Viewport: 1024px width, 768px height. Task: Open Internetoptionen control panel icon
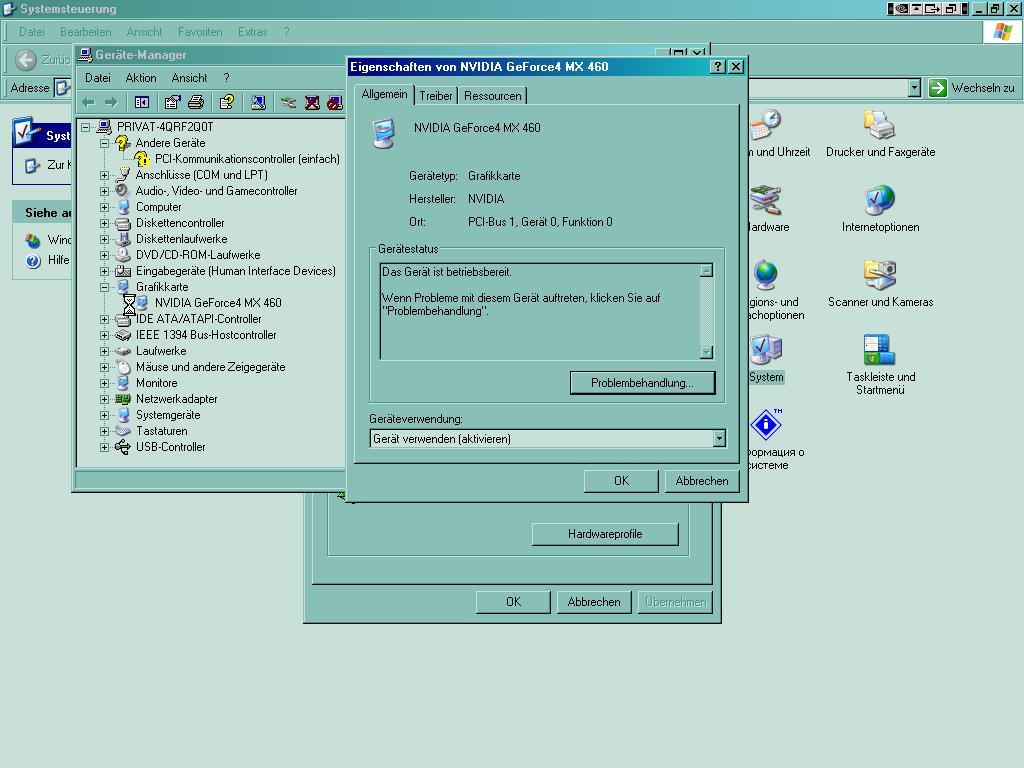[880, 209]
